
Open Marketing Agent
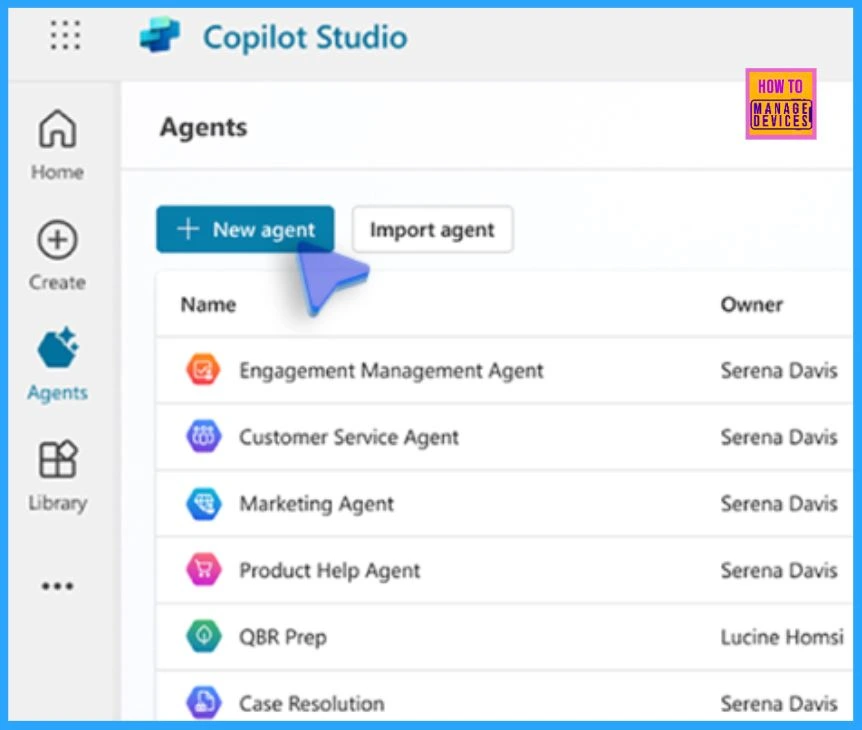click(317, 504)
